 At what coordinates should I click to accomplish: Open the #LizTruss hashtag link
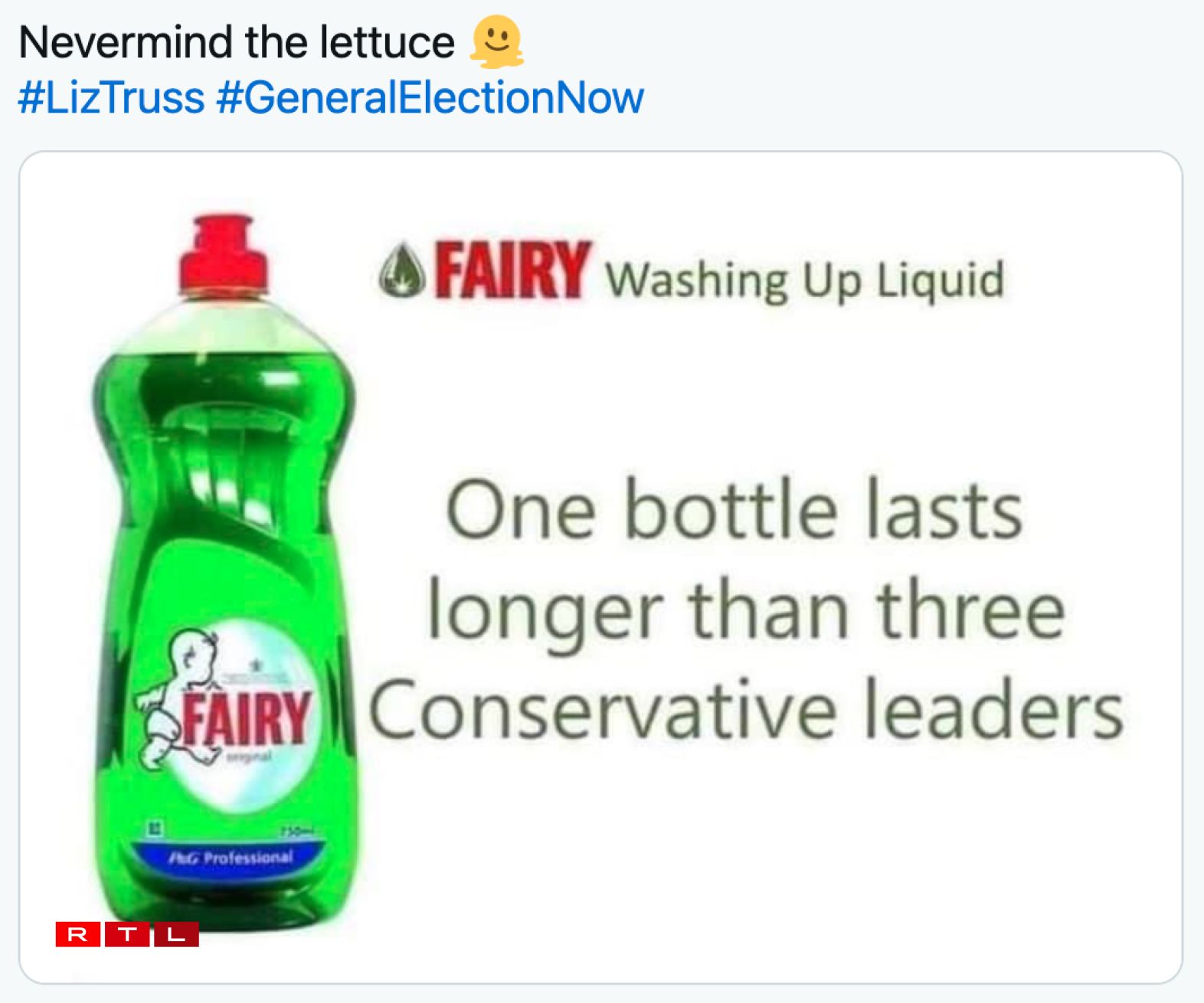click(x=111, y=98)
